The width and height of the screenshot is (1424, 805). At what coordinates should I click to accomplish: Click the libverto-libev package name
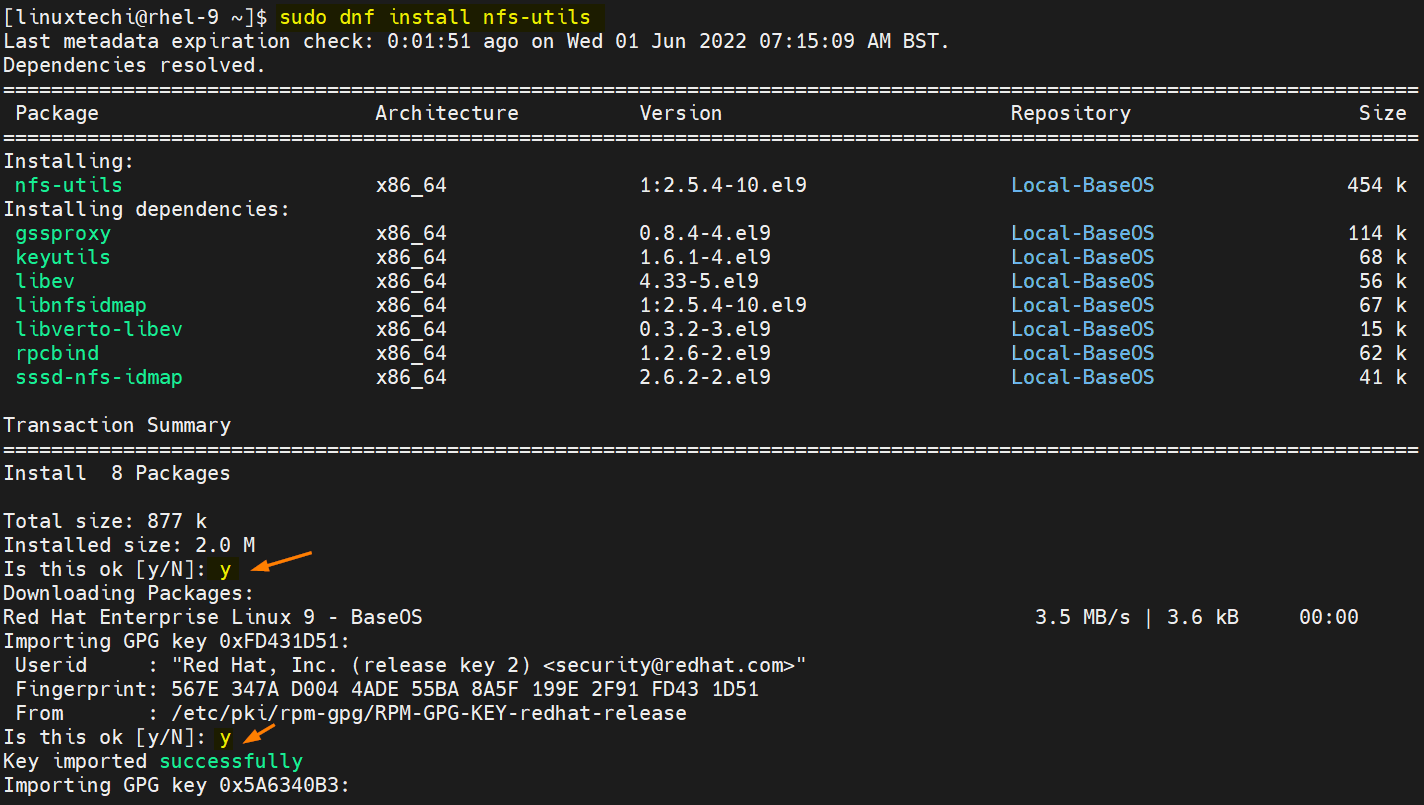[99, 329]
